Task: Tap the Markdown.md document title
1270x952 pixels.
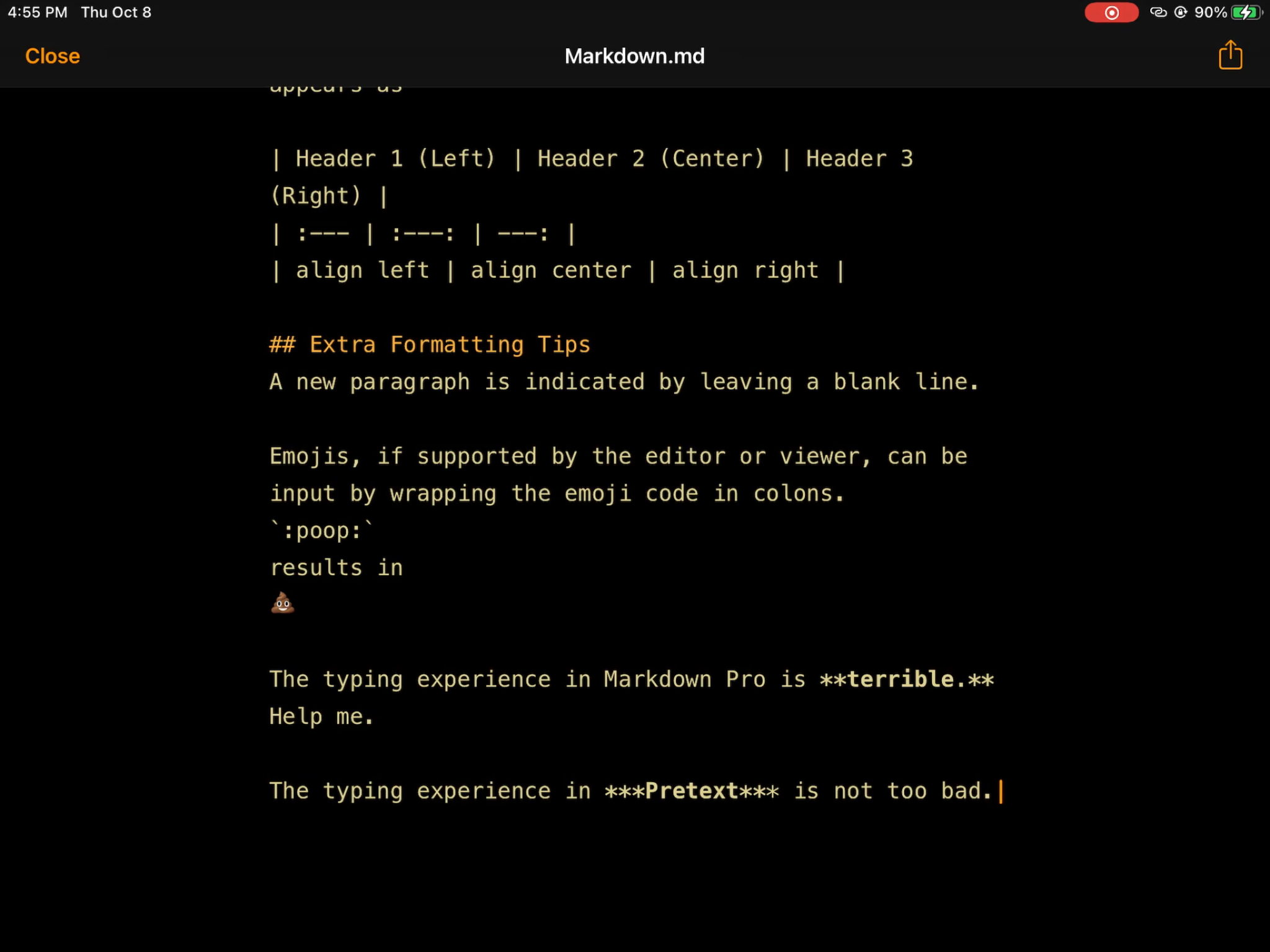Action: coord(634,56)
